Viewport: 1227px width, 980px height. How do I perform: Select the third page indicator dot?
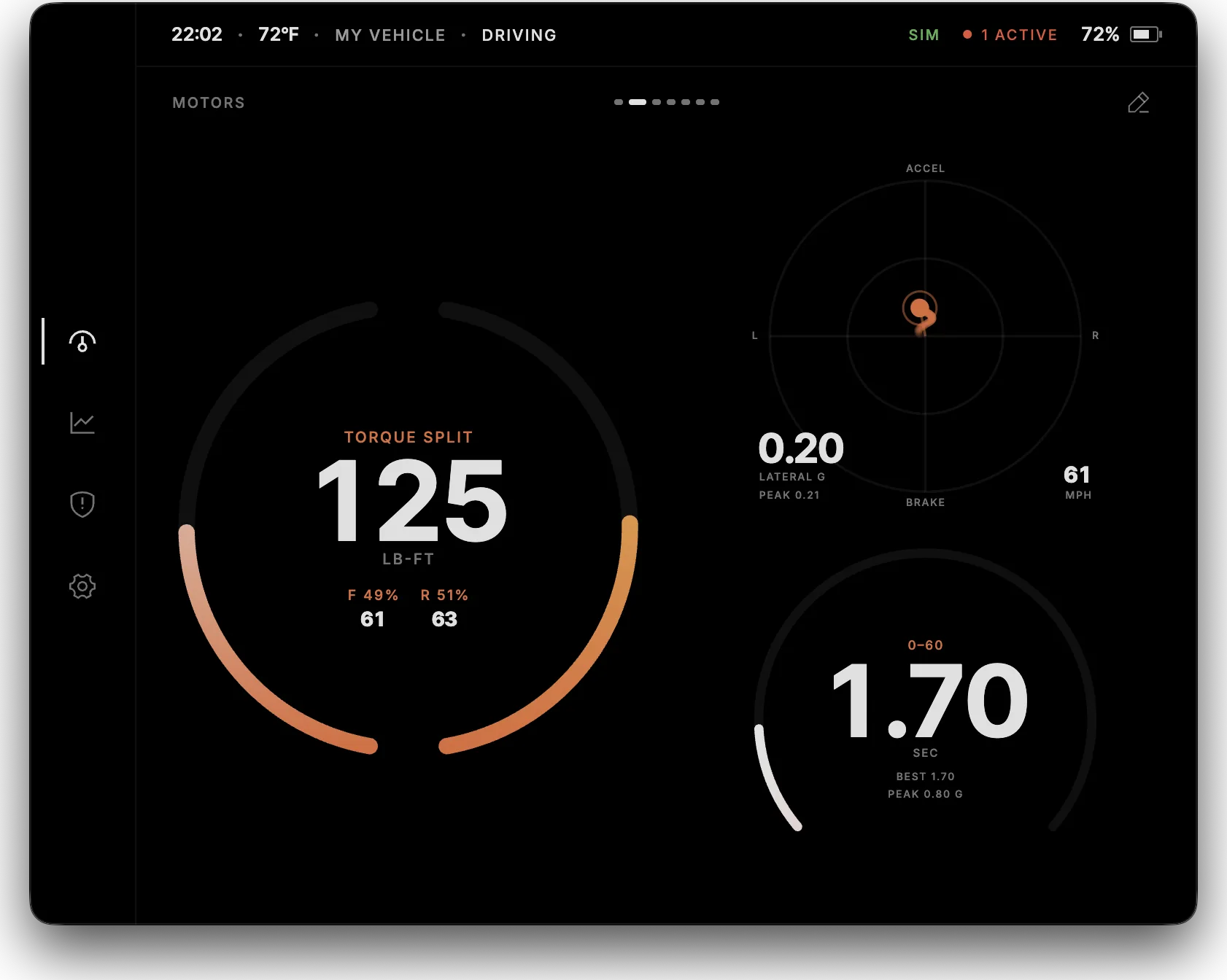[x=657, y=102]
